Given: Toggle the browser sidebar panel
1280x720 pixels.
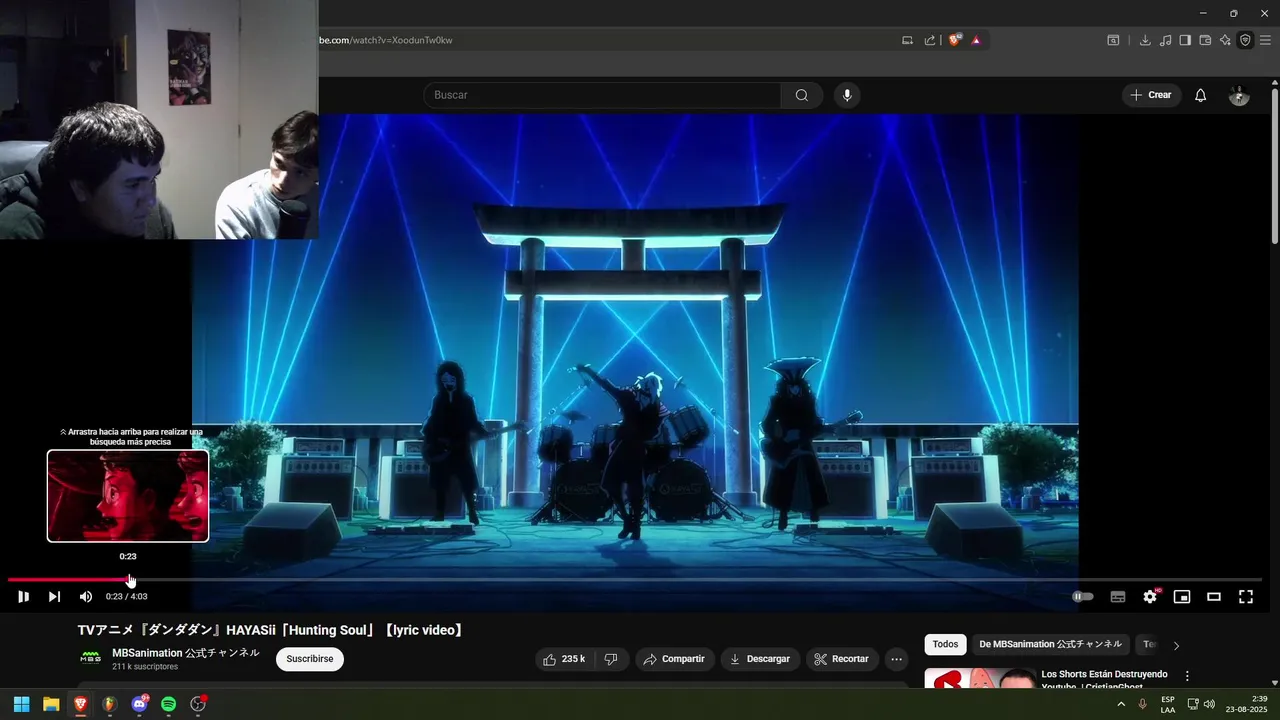Looking at the screenshot, I should [x=1185, y=40].
